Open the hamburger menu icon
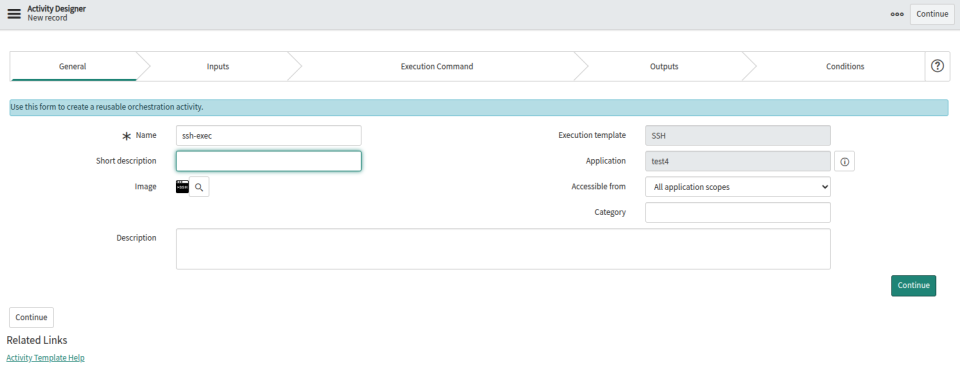The height and width of the screenshot is (367, 960). (13, 14)
